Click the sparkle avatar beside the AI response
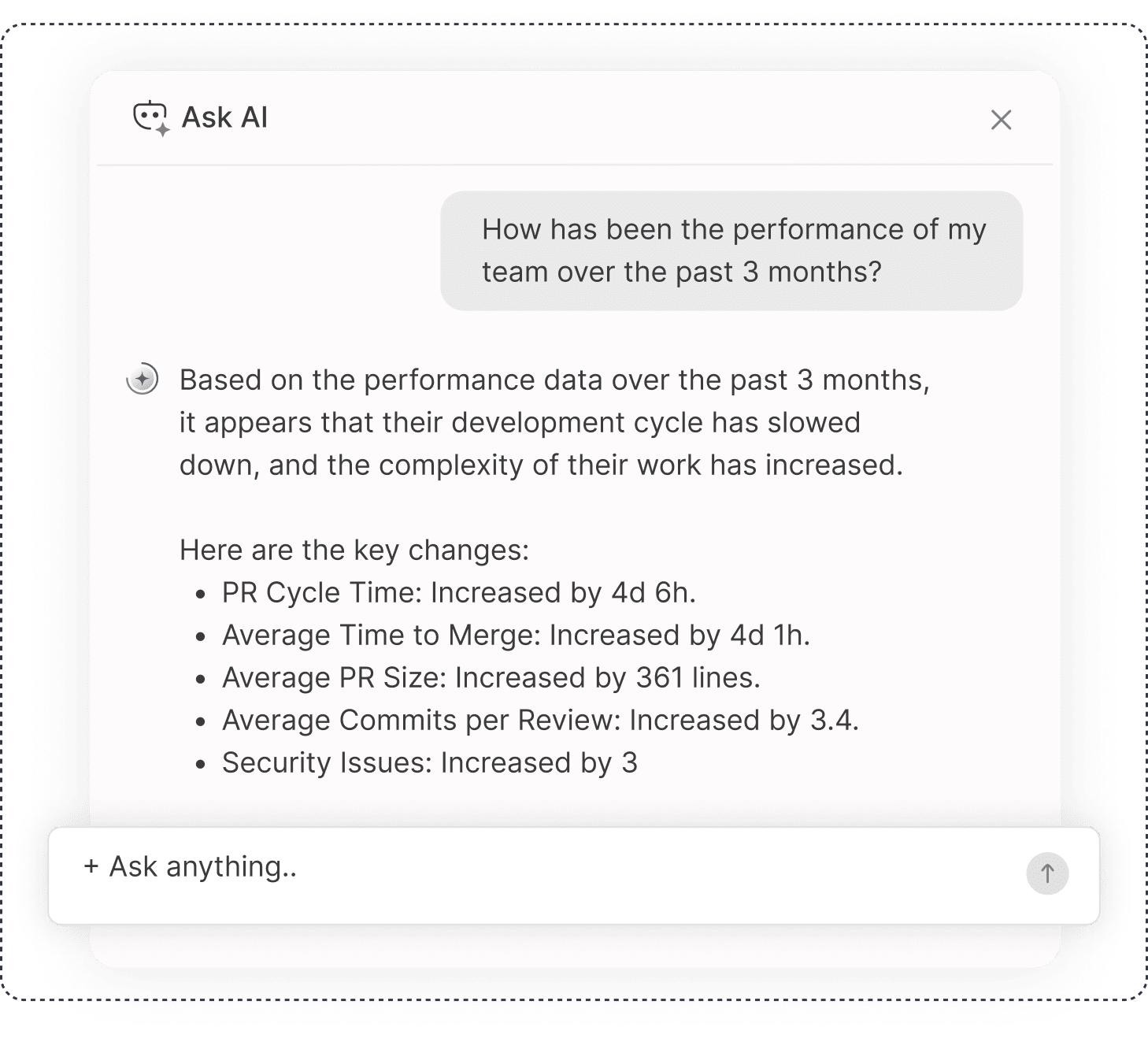The image size is (1148, 1038). pyautogui.click(x=143, y=380)
